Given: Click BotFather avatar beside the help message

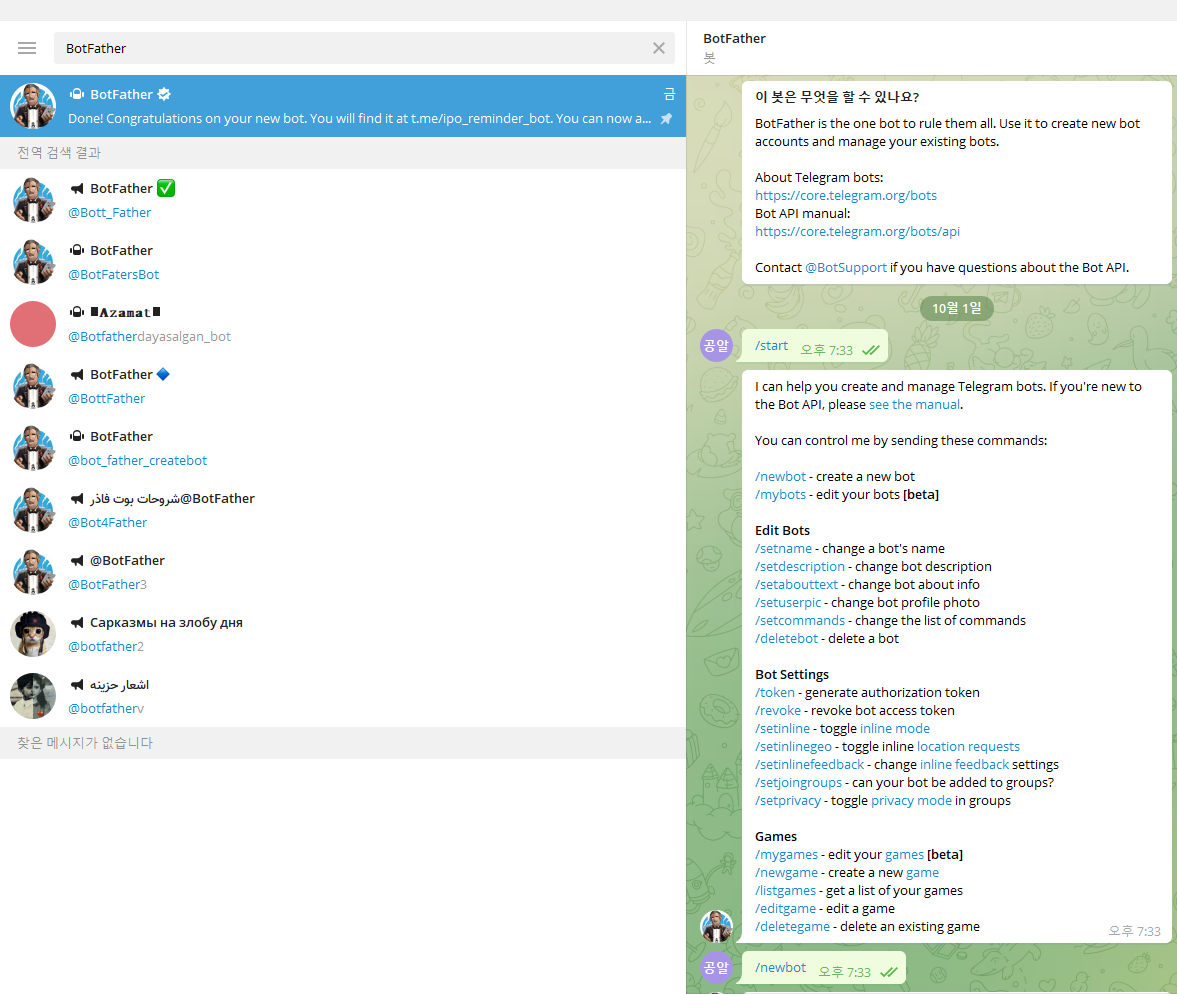Looking at the screenshot, I should (716, 926).
